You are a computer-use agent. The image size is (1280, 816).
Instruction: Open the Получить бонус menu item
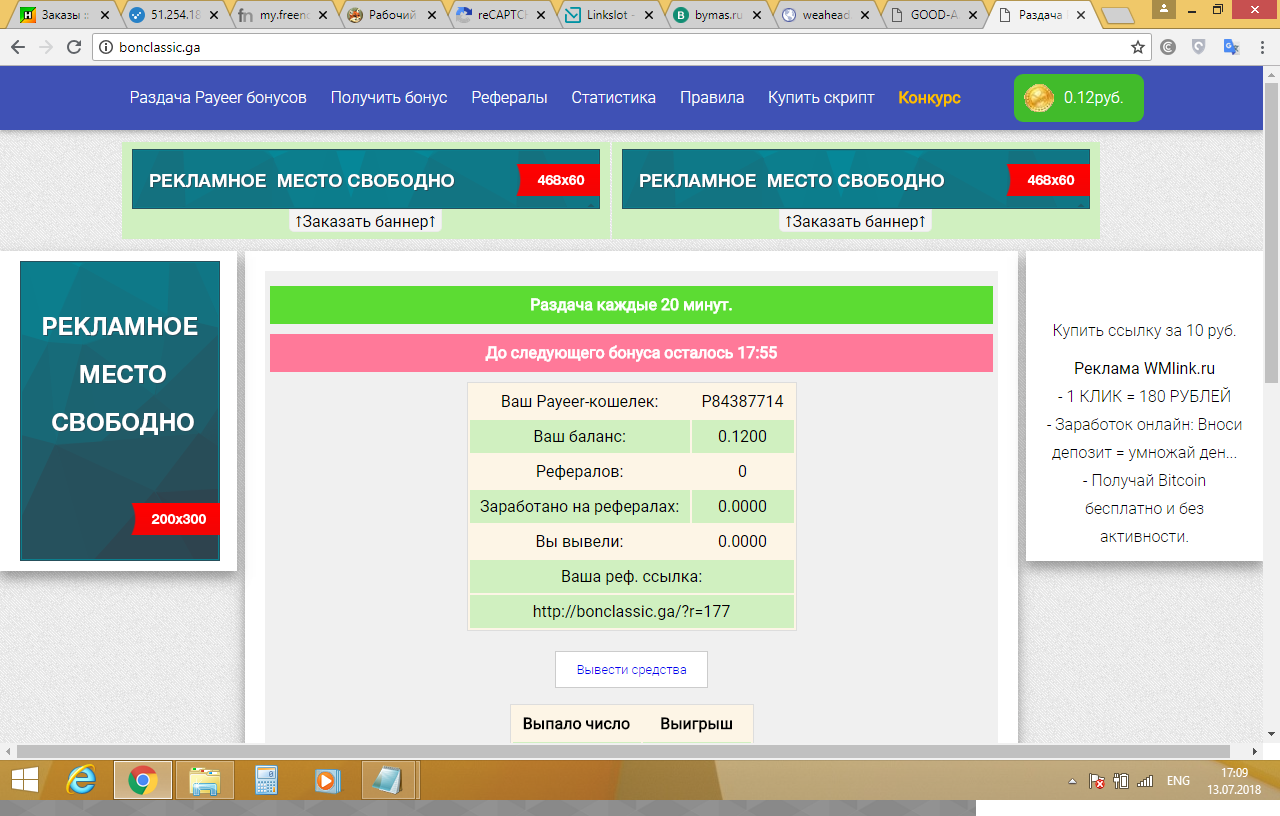click(x=389, y=97)
